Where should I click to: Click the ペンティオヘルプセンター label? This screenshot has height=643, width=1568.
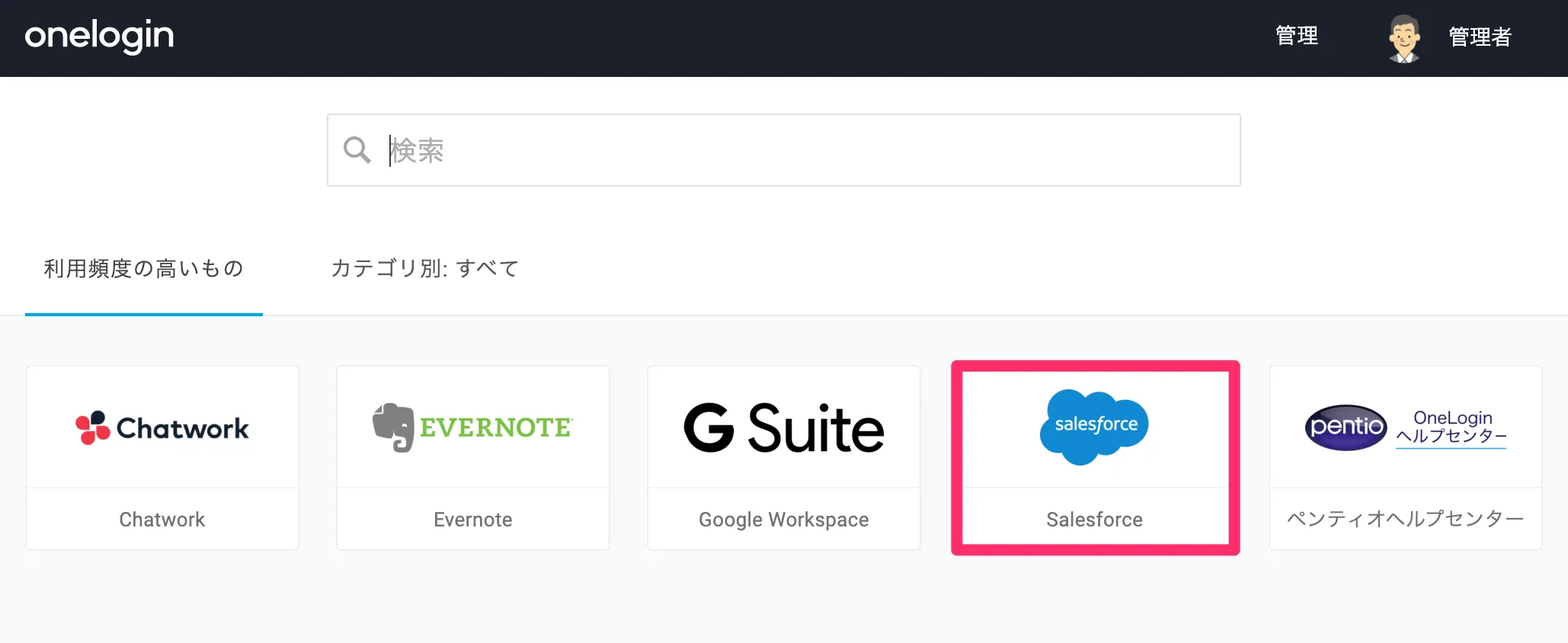(1405, 520)
